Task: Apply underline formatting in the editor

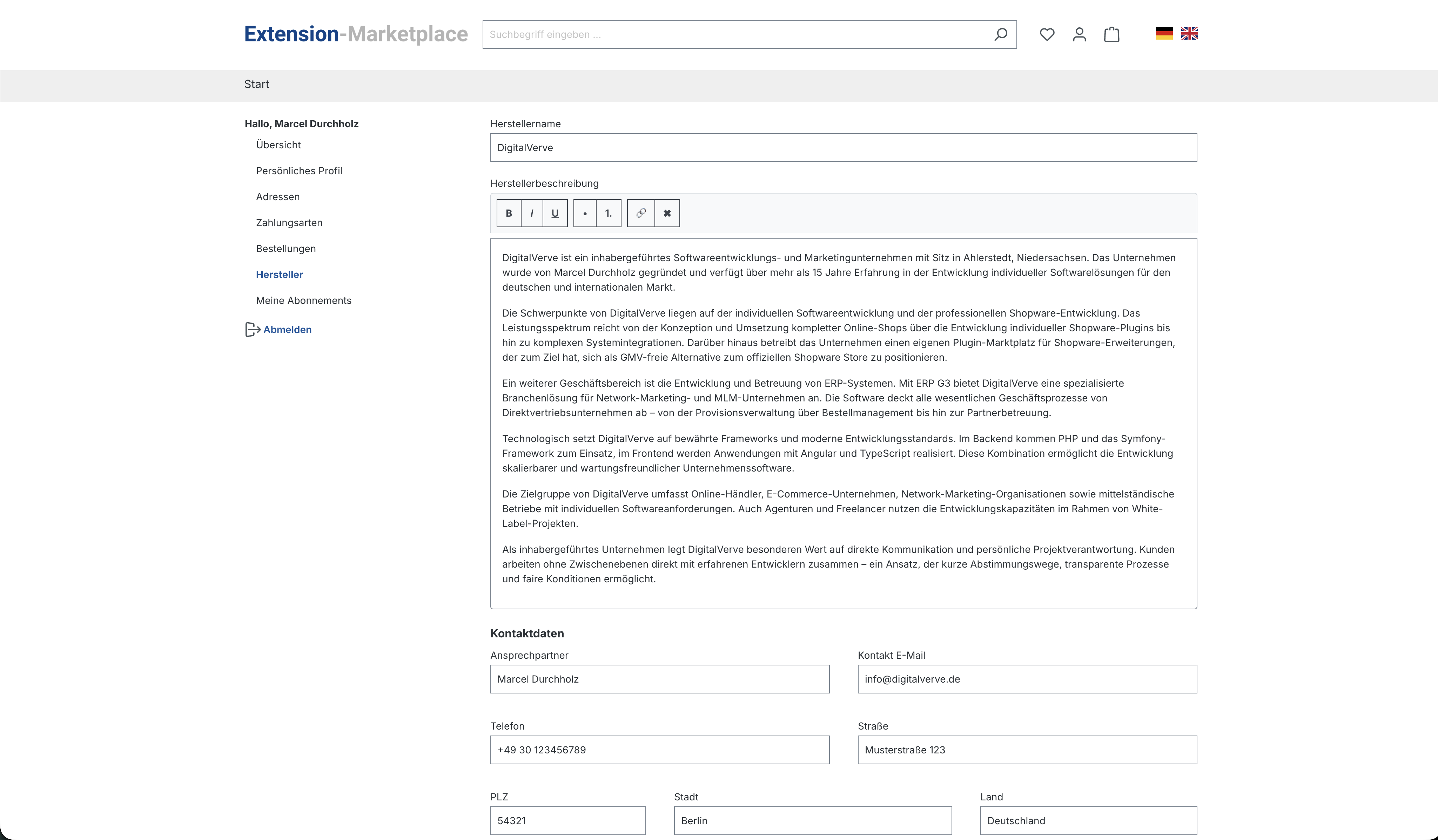Action: (x=555, y=213)
